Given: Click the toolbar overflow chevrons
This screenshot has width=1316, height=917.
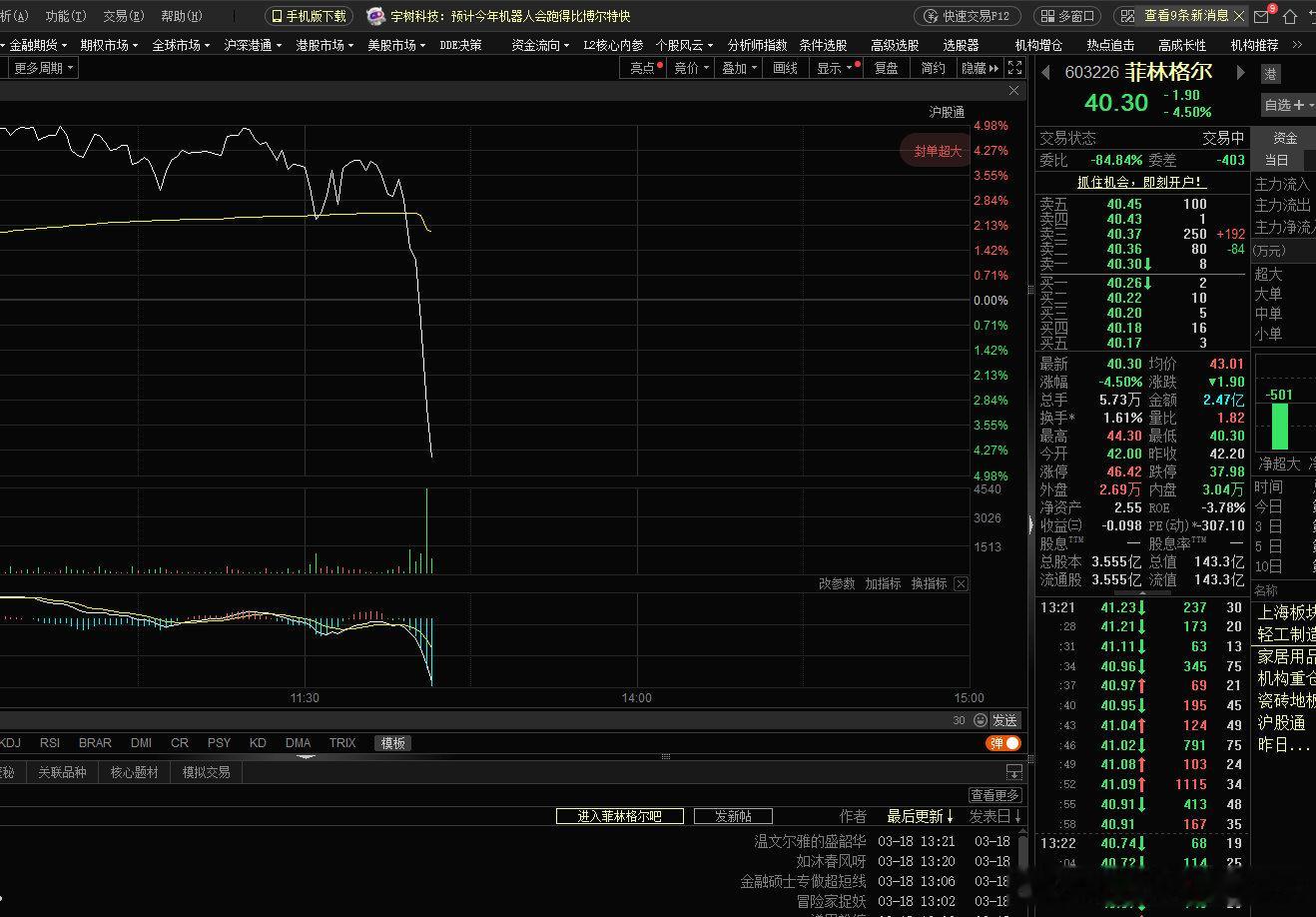Looking at the screenshot, I should (x=1297, y=45).
